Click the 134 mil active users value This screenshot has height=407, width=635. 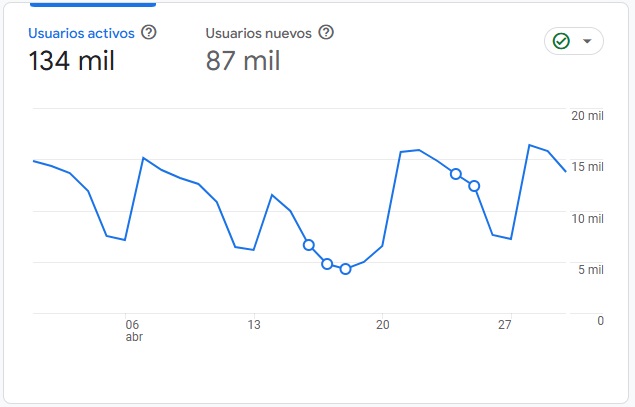click(x=71, y=61)
